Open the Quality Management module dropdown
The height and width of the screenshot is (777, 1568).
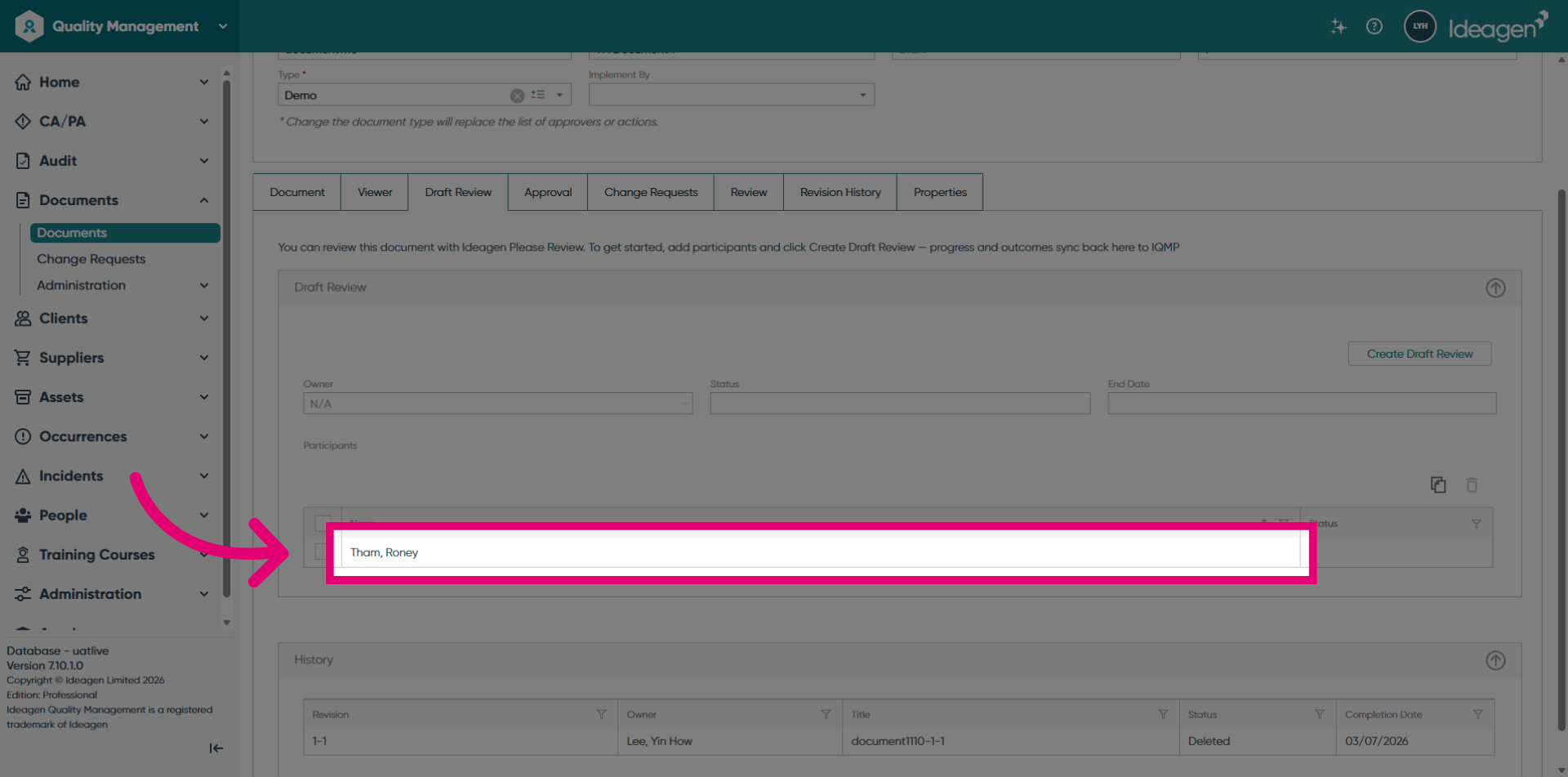click(222, 26)
